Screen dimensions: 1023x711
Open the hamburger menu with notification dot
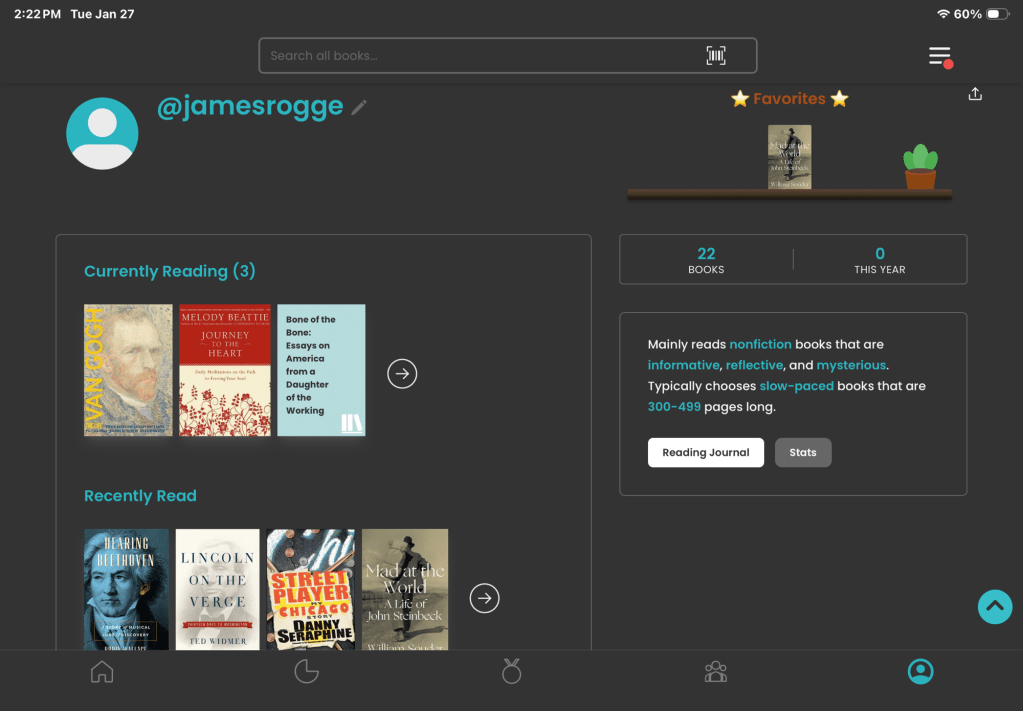click(939, 56)
